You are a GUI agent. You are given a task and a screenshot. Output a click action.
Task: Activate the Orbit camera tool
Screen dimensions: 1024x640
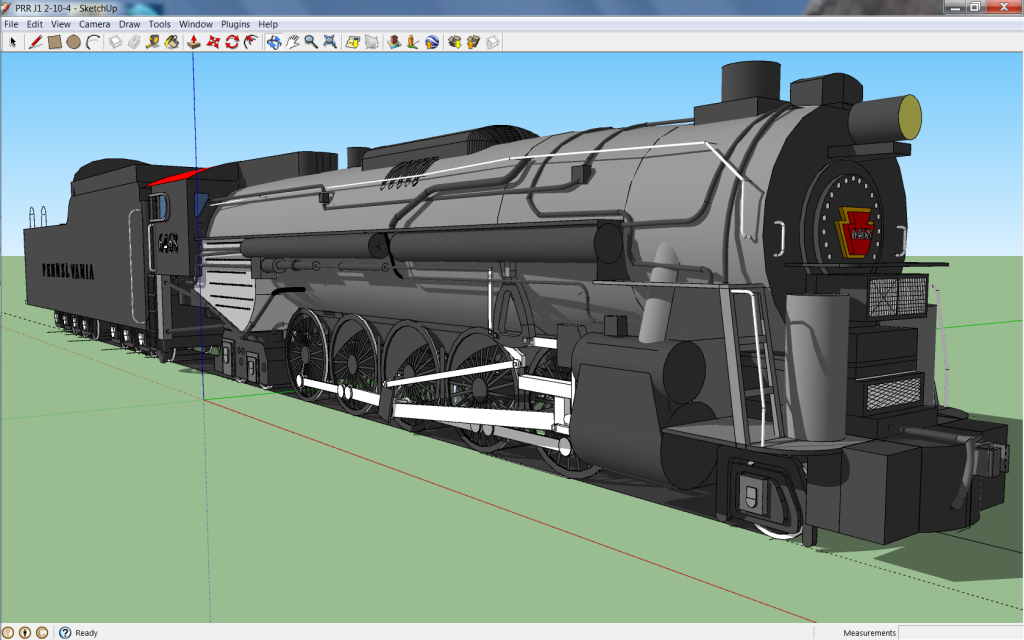(x=274, y=42)
